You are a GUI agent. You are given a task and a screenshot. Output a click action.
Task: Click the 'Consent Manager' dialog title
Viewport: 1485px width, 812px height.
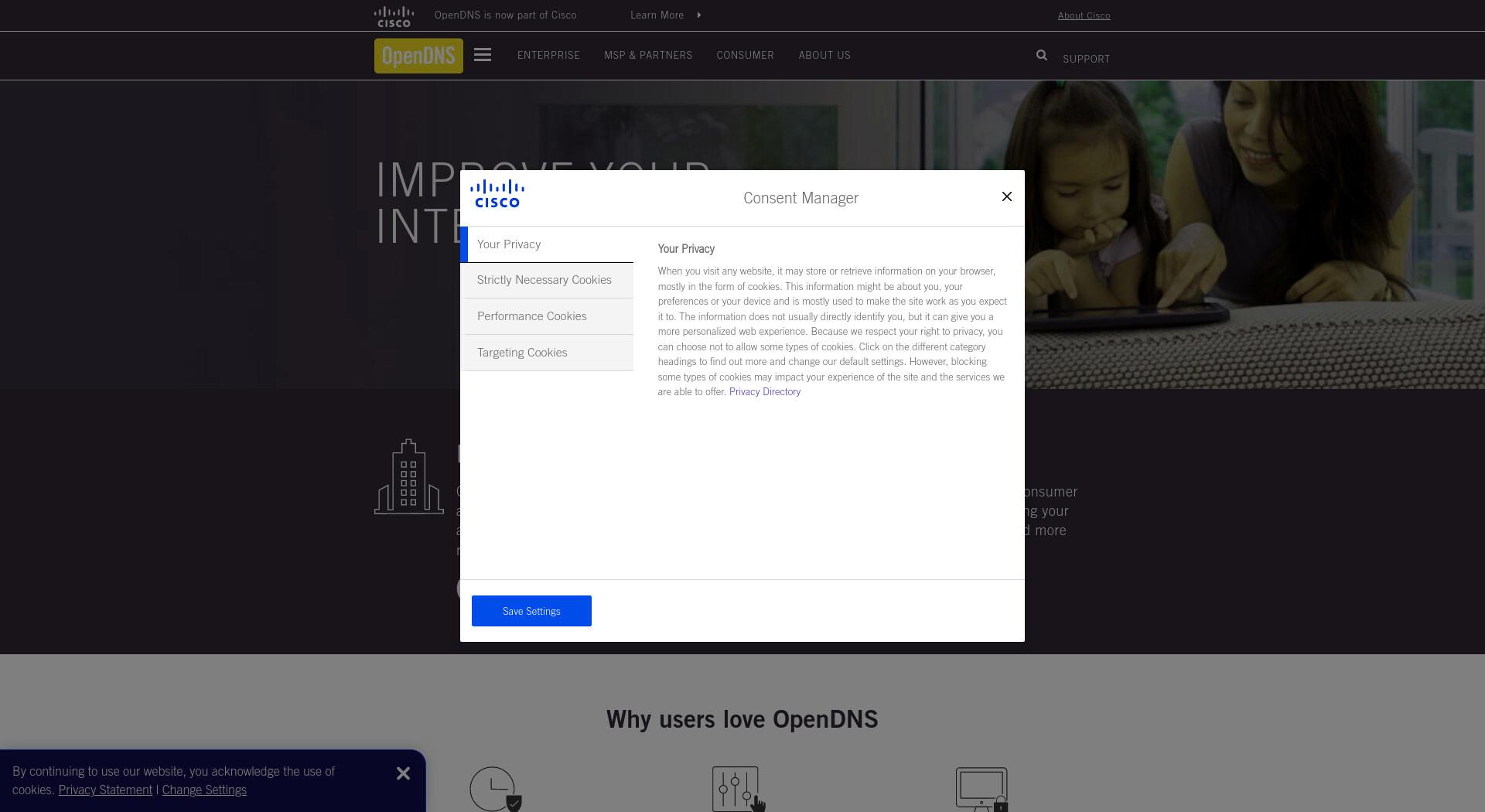[801, 198]
